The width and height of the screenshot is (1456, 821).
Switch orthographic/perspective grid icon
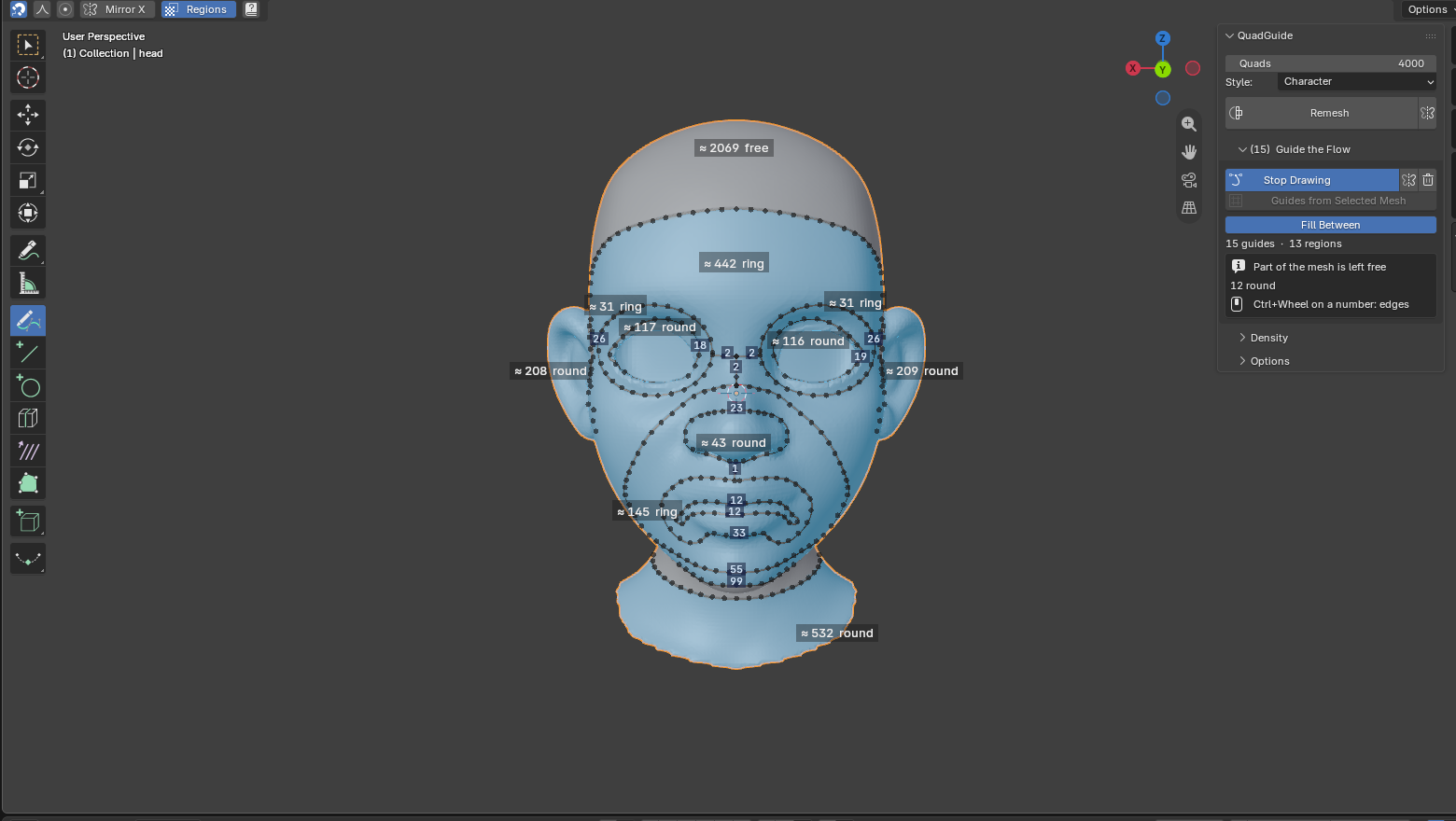[x=1189, y=208]
